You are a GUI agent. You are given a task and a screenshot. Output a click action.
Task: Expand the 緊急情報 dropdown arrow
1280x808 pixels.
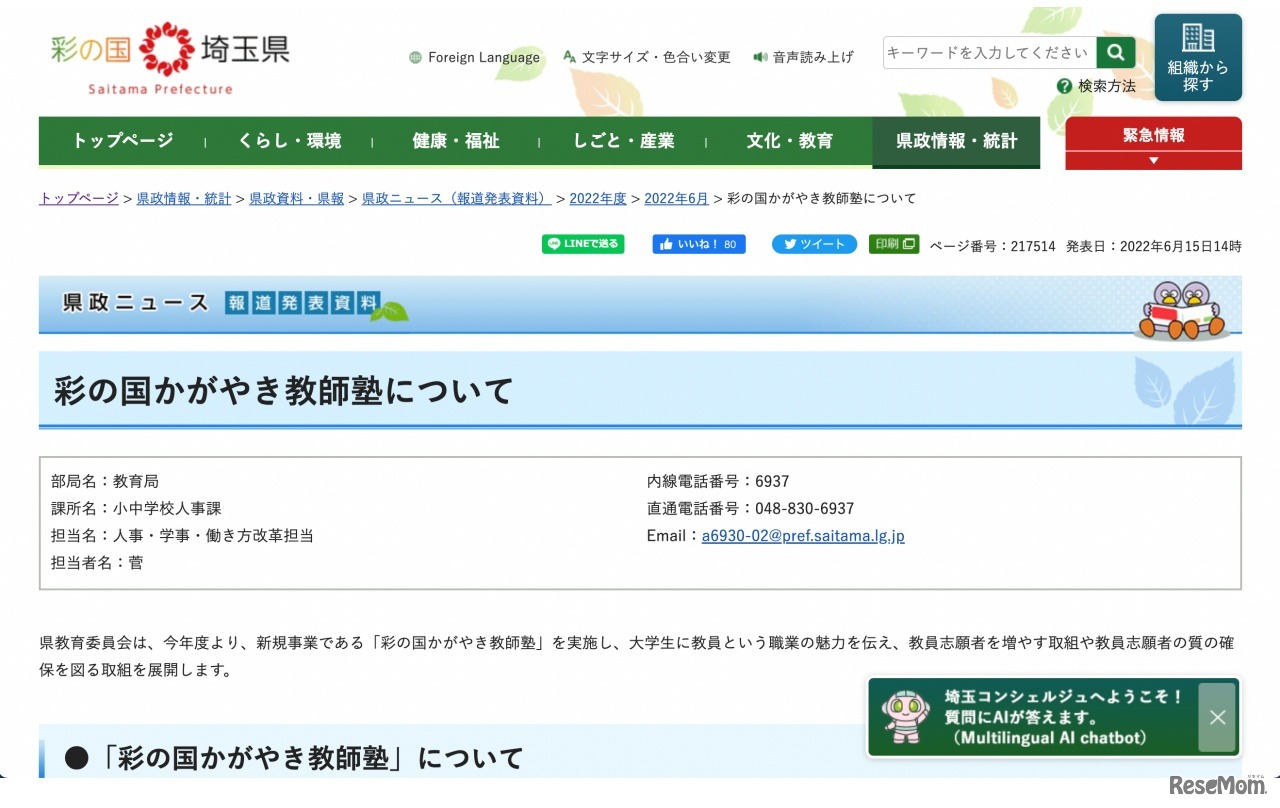click(x=1153, y=159)
